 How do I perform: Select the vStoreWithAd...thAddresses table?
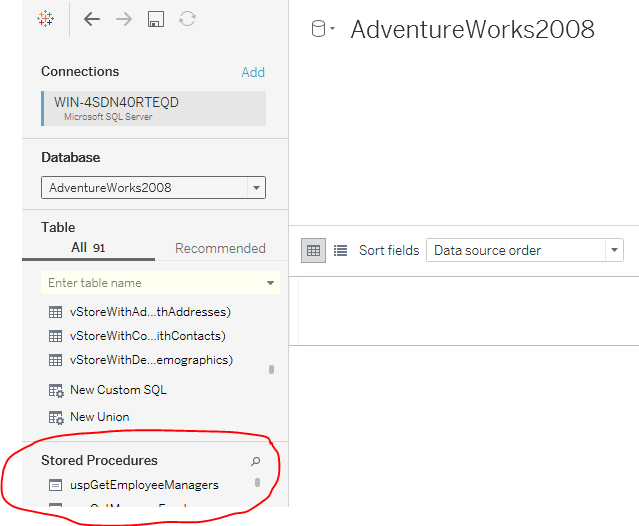tap(150, 312)
